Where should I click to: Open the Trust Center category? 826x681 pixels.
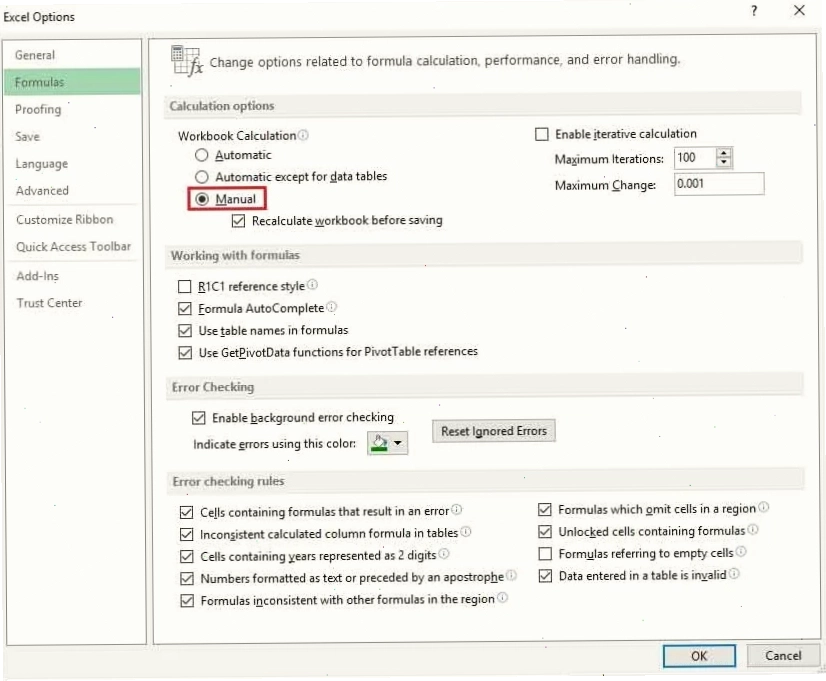coord(73,303)
